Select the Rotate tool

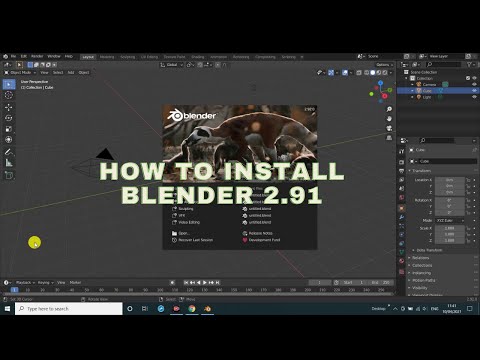point(9,118)
